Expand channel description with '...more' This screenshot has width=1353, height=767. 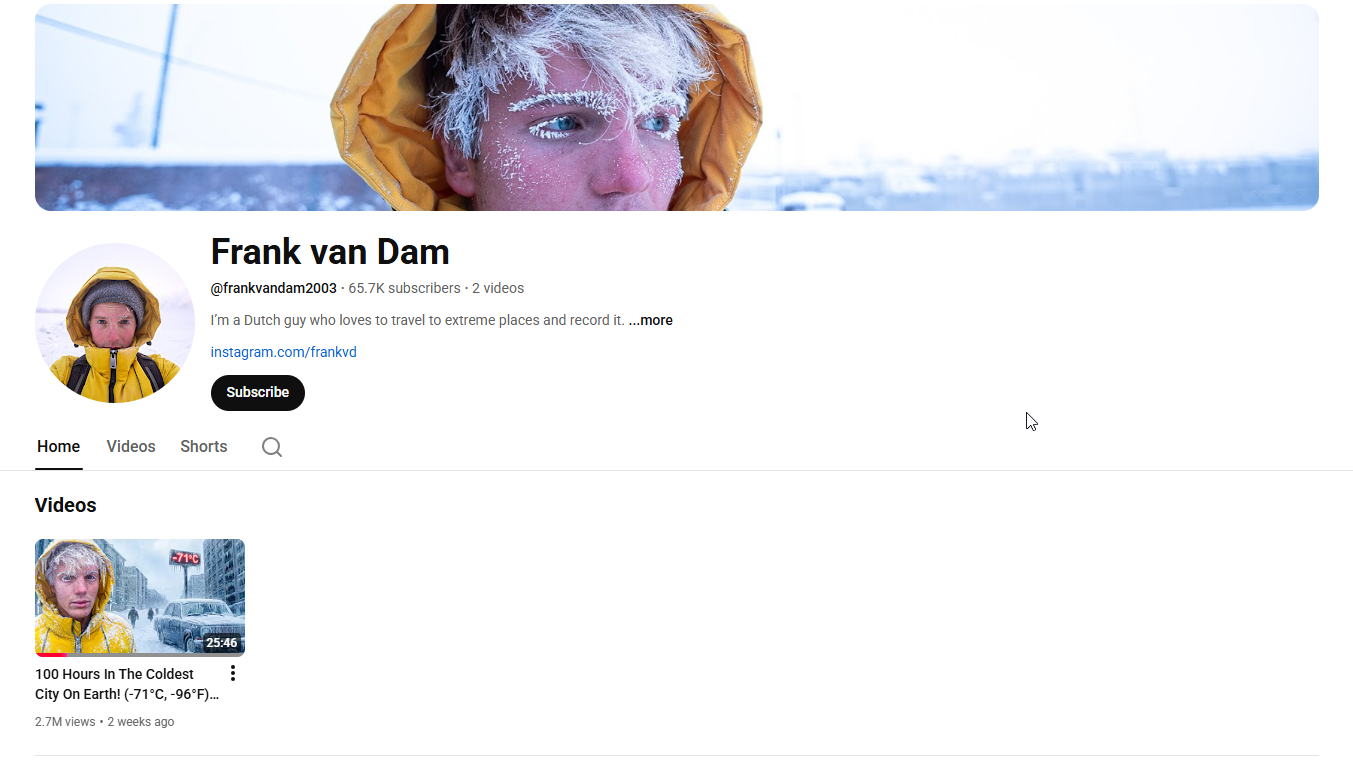[650, 320]
